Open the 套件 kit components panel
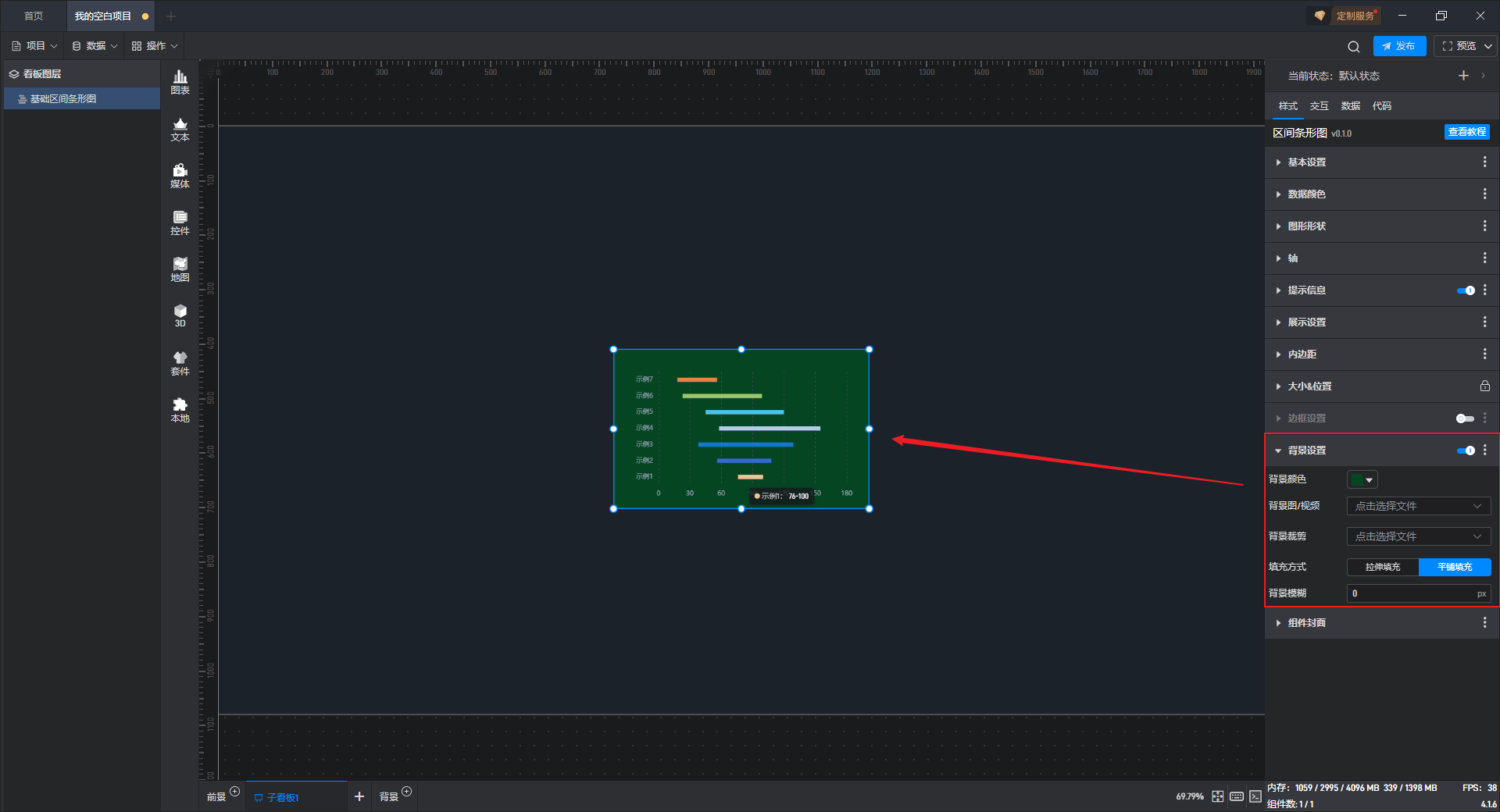This screenshot has height=812, width=1500. pos(180,363)
